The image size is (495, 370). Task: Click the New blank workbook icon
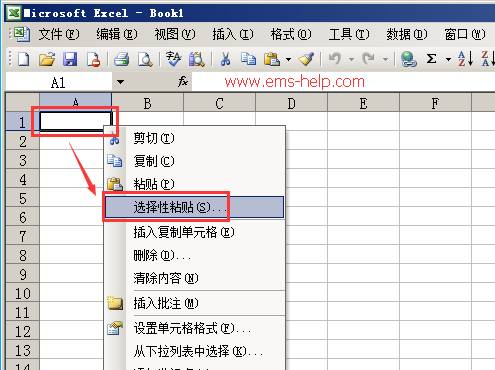coord(23,59)
